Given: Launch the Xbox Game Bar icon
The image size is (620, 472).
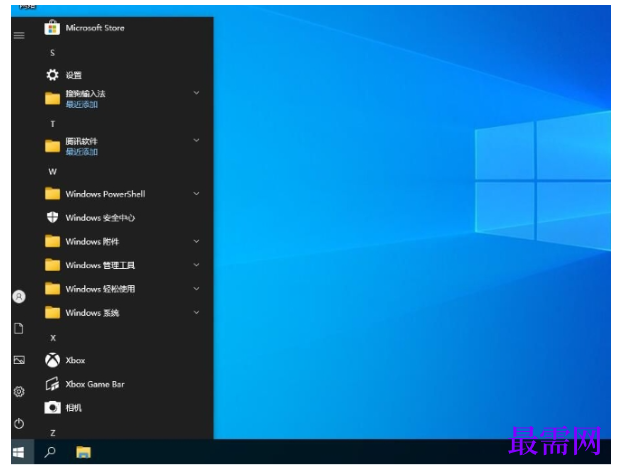Looking at the screenshot, I should click(52, 384).
